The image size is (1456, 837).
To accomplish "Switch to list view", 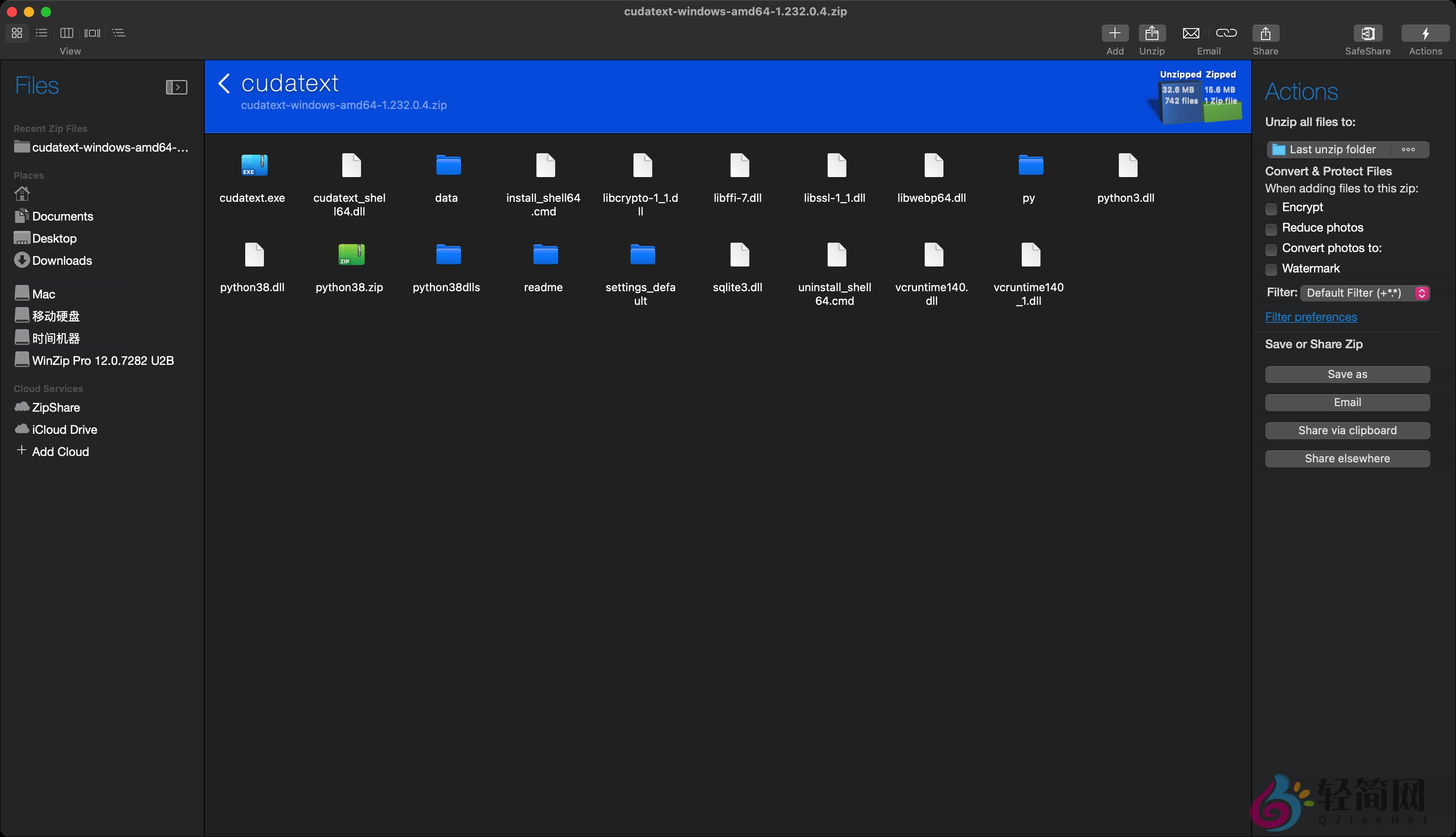I will tap(41, 33).
